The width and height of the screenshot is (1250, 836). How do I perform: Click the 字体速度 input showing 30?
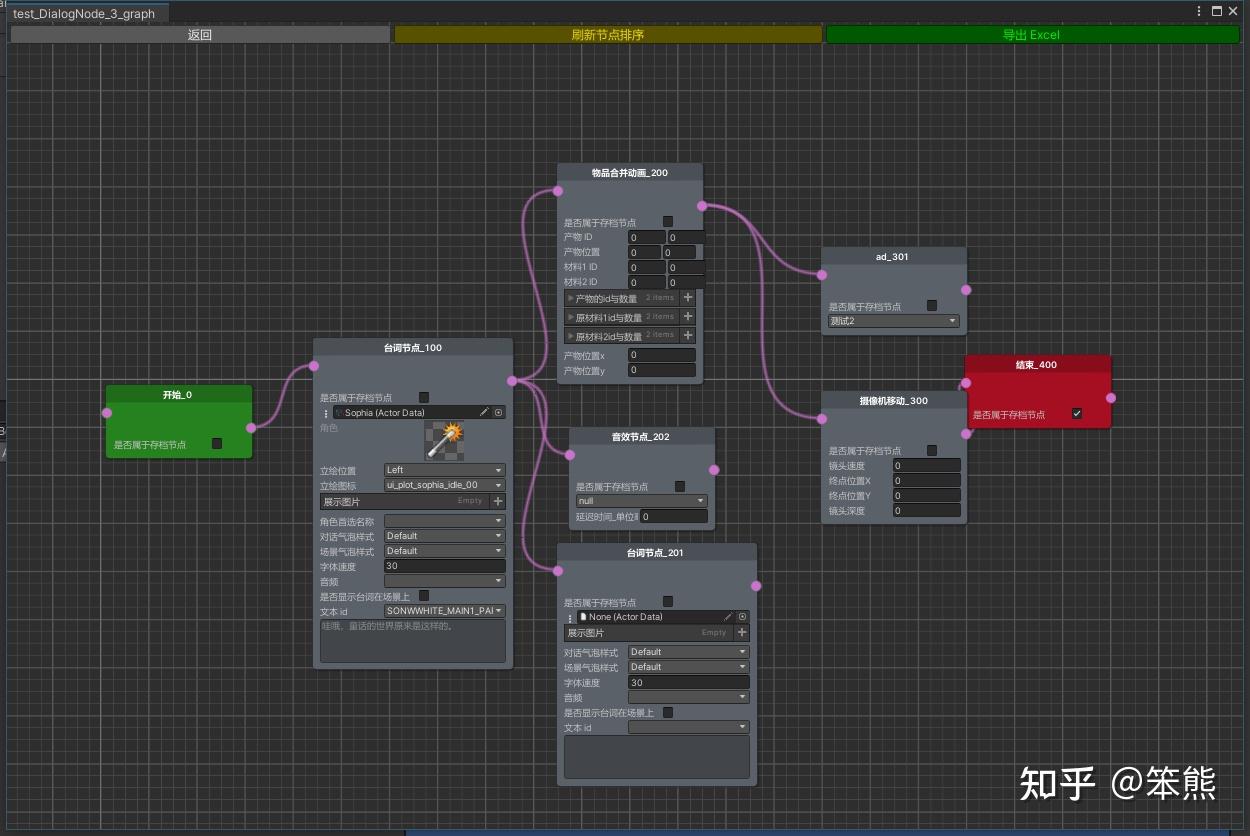pos(445,566)
